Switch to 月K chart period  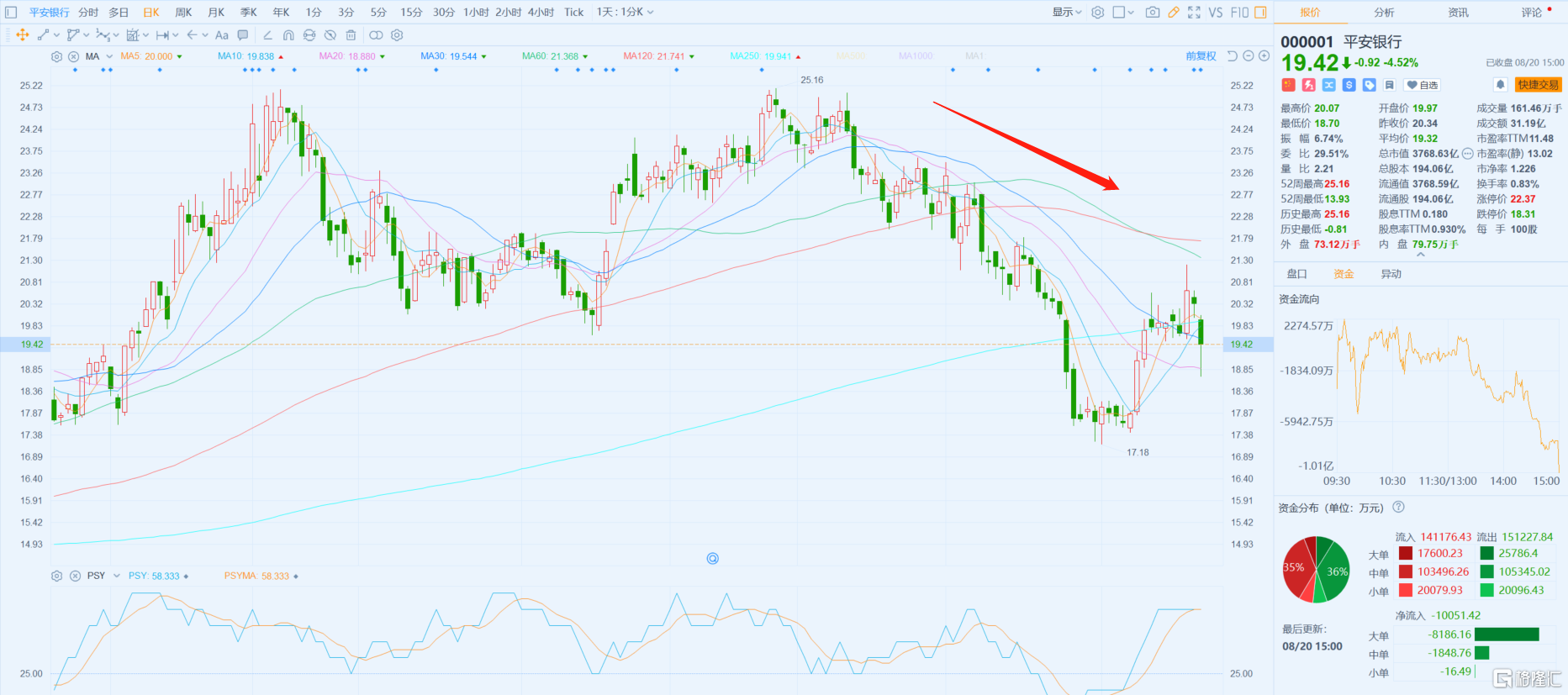pyautogui.click(x=216, y=12)
